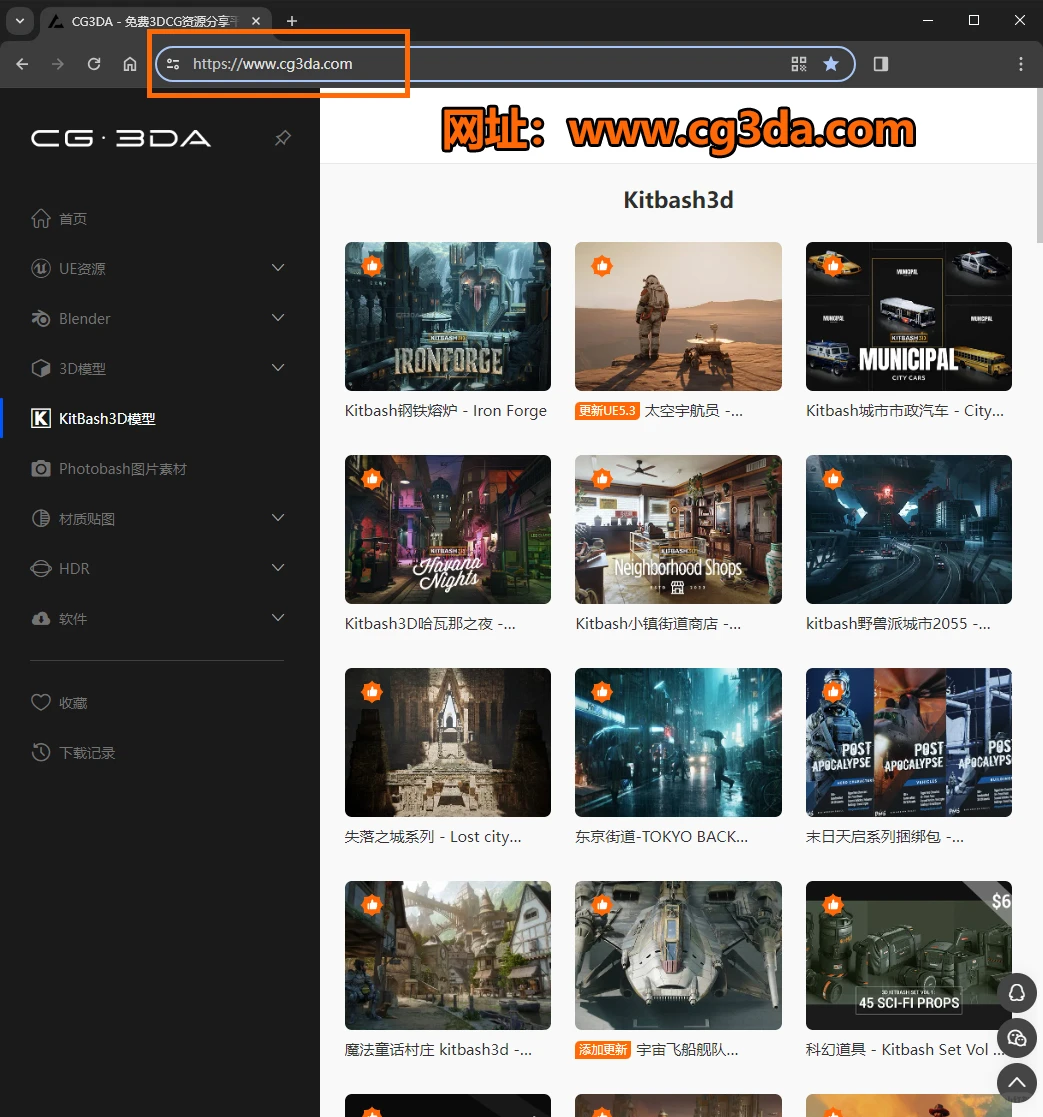The height and width of the screenshot is (1117, 1043).
Task: Open Photobash图片素材 in sidebar
Action: click(109, 469)
